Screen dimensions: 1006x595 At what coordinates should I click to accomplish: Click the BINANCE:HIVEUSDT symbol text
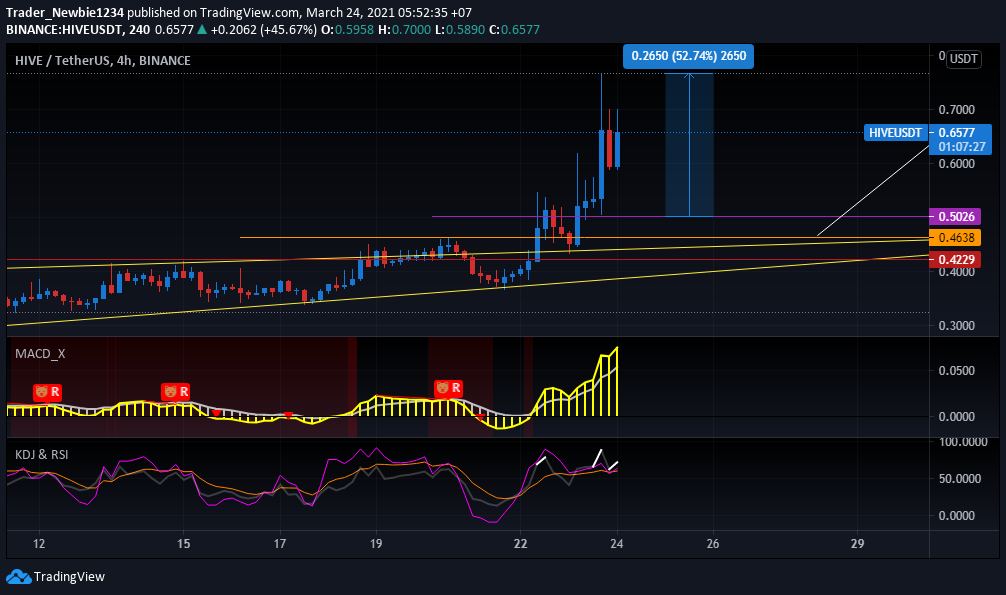pos(65,30)
